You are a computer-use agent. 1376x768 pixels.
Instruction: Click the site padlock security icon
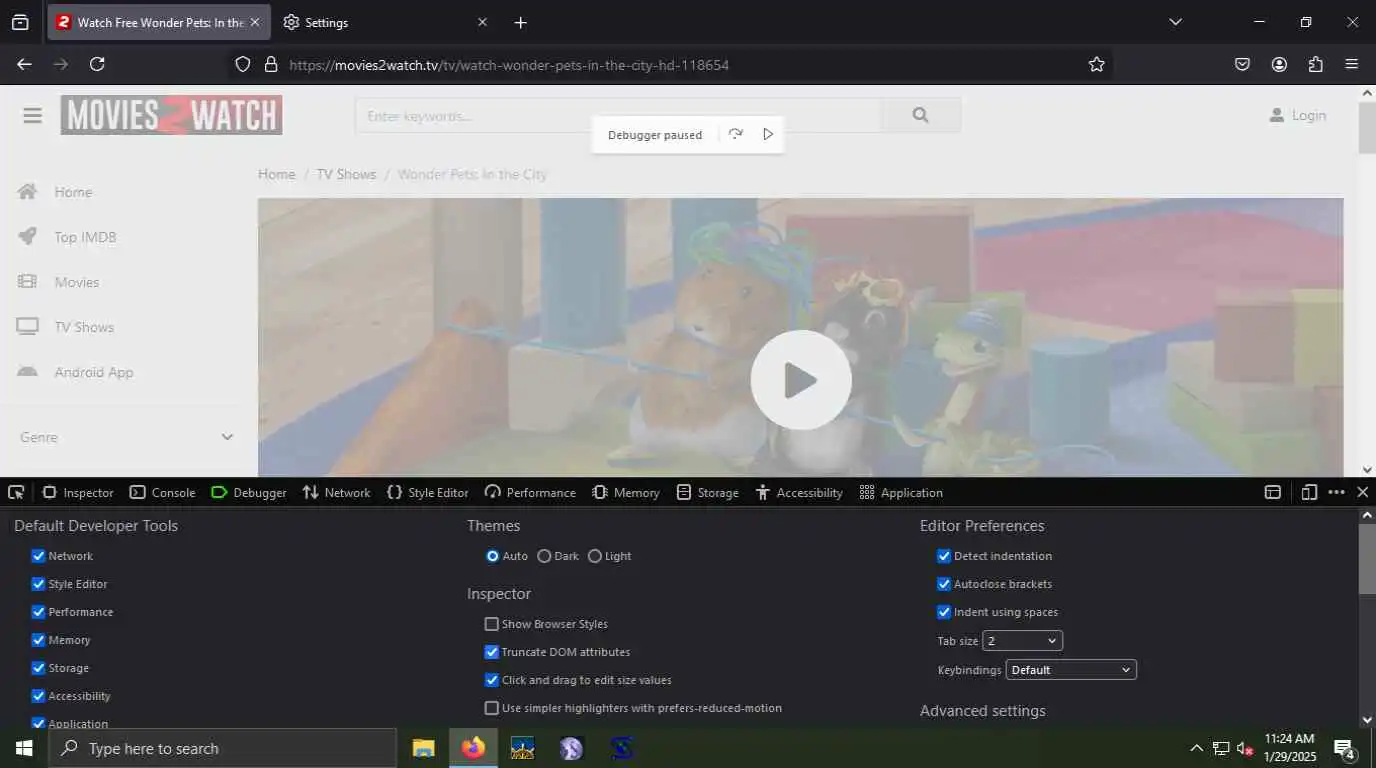coord(270,64)
